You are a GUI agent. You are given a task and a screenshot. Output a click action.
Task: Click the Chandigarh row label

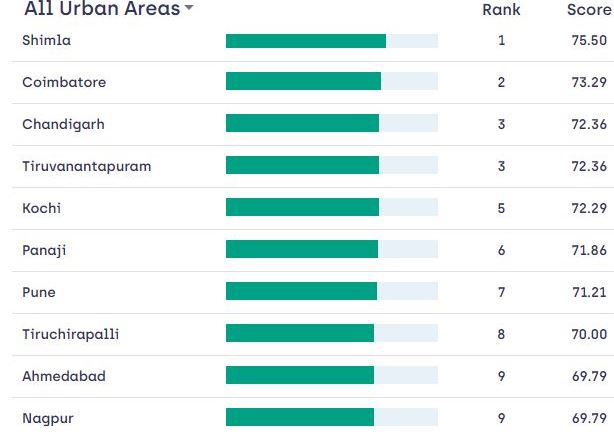tap(63, 124)
